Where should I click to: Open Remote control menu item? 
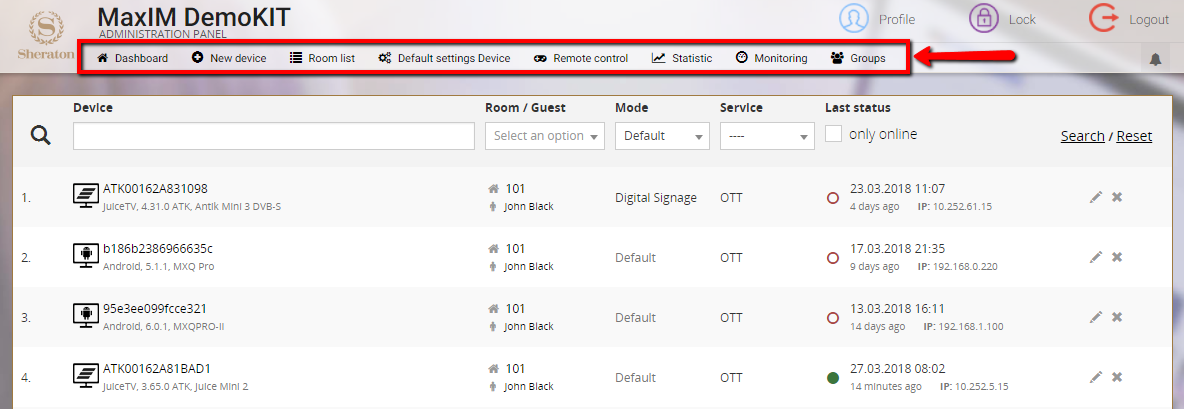tap(581, 58)
